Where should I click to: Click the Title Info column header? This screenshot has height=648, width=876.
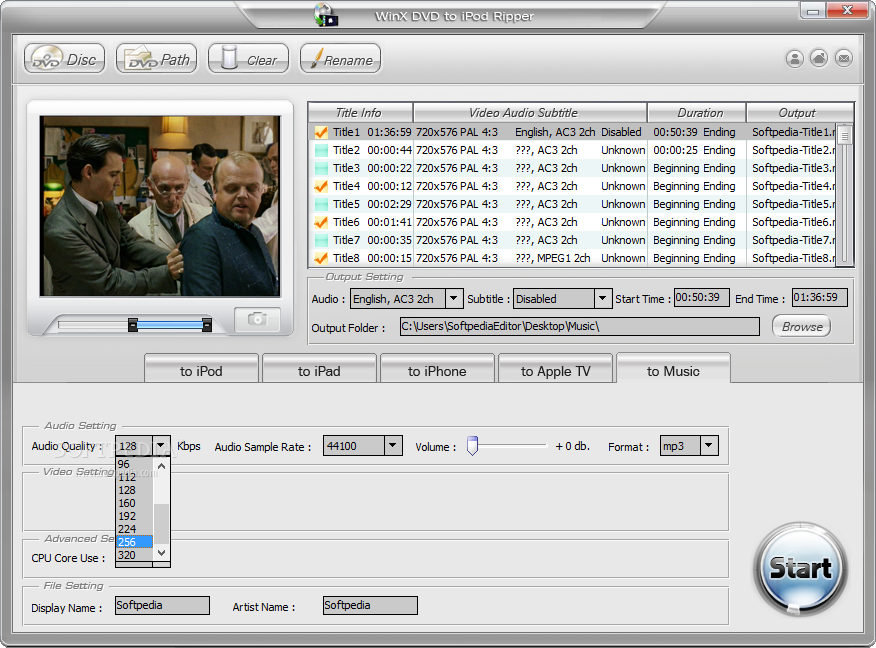point(360,112)
